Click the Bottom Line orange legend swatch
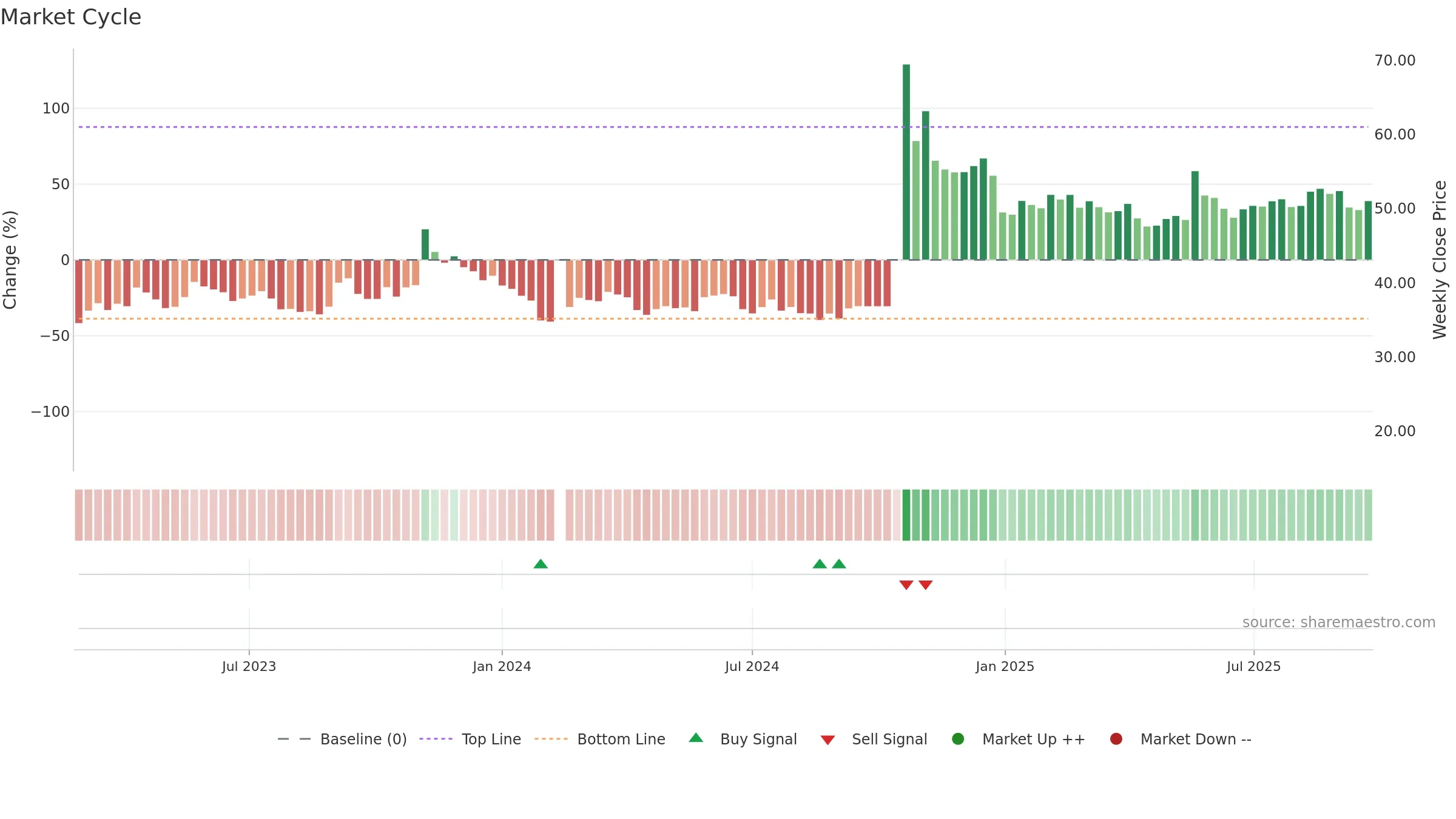Screen dimensions: 1456x819 point(551,739)
